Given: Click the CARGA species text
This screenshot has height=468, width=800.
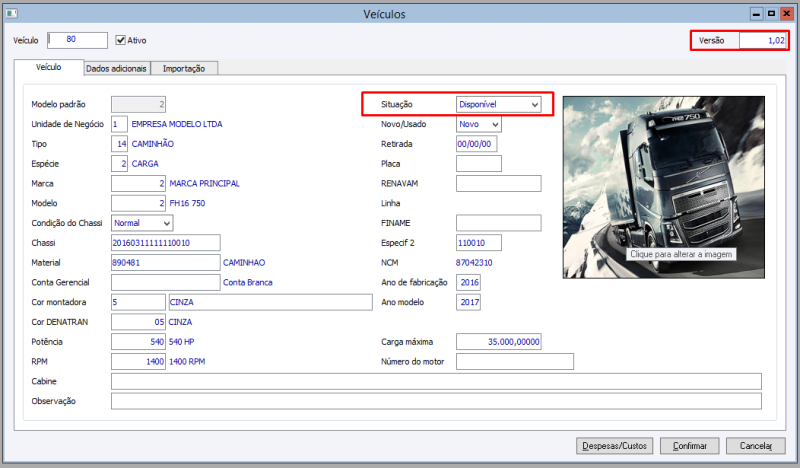Looking at the screenshot, I should click(145, 164).
